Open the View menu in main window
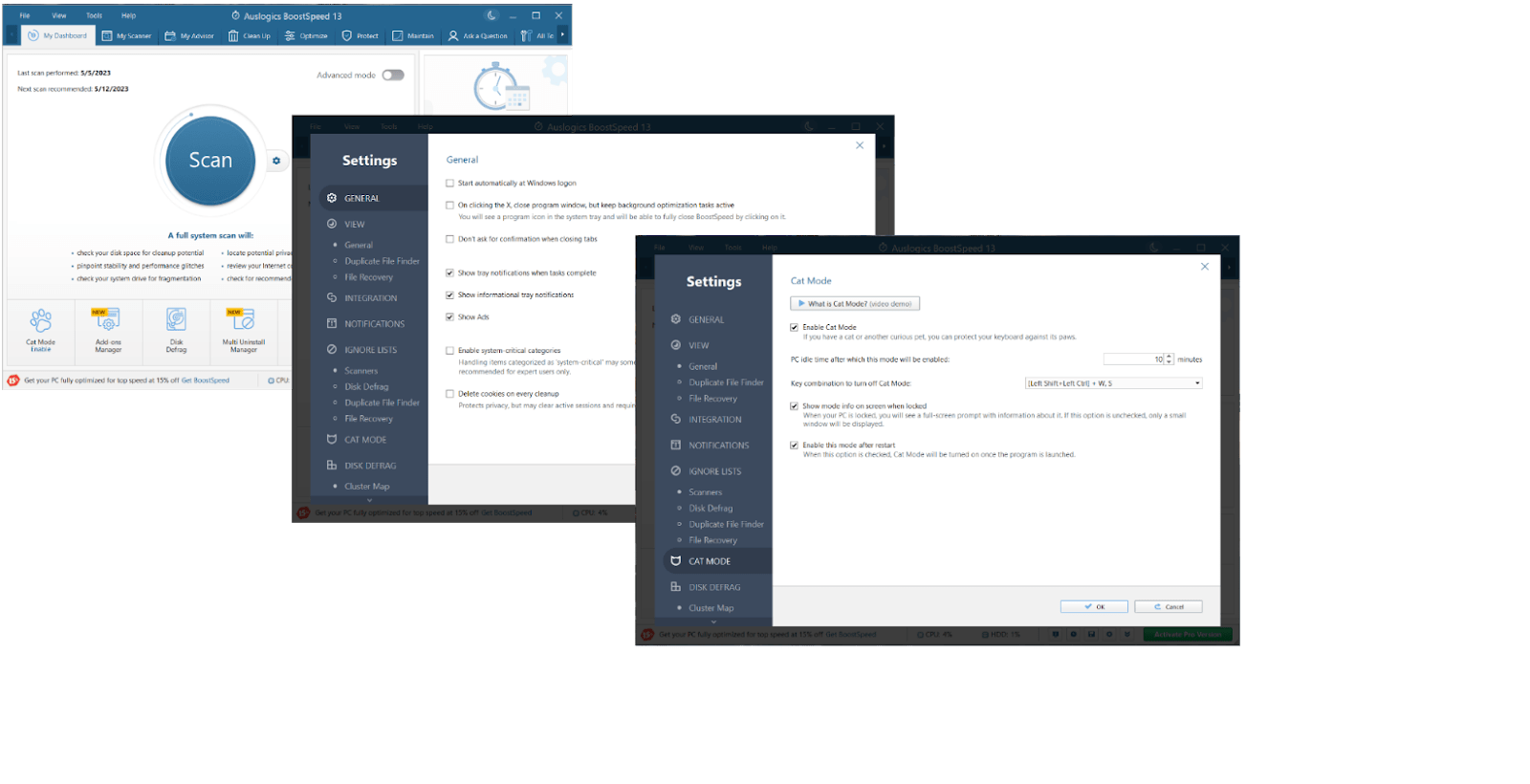 [x=59, y=15]
